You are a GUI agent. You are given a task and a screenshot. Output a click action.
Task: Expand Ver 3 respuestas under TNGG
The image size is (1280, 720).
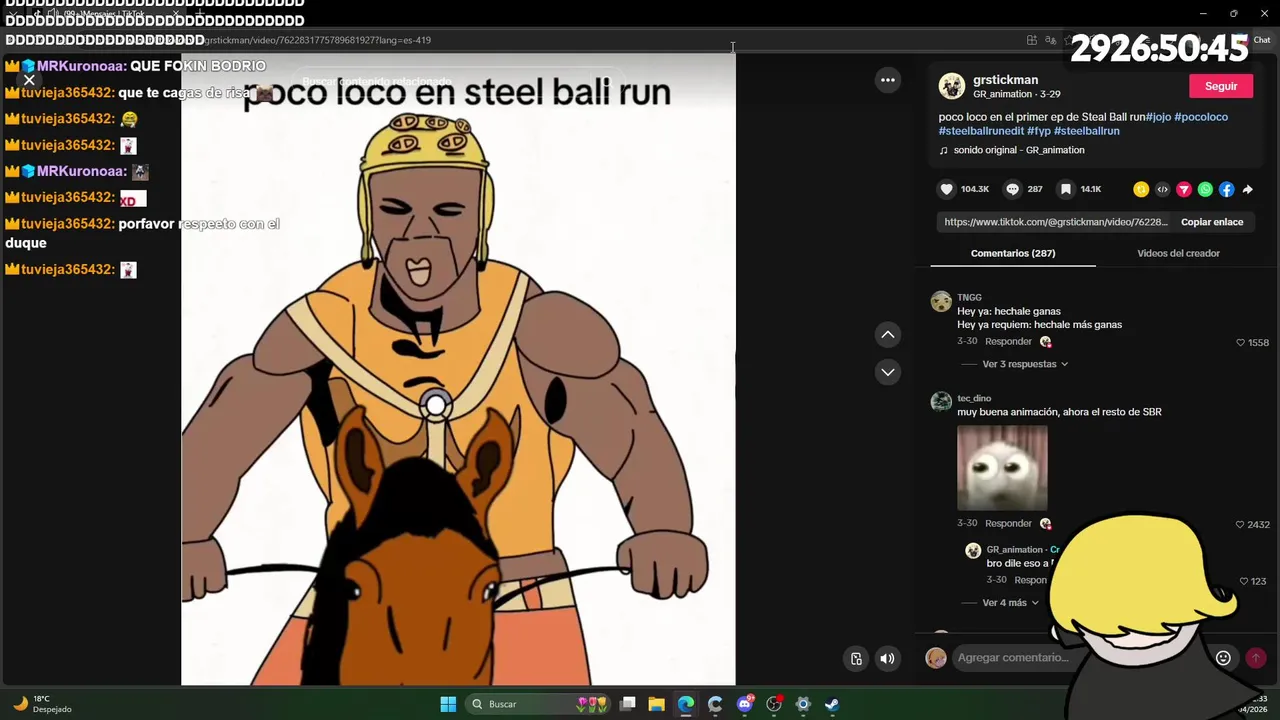click(1025, 364)
